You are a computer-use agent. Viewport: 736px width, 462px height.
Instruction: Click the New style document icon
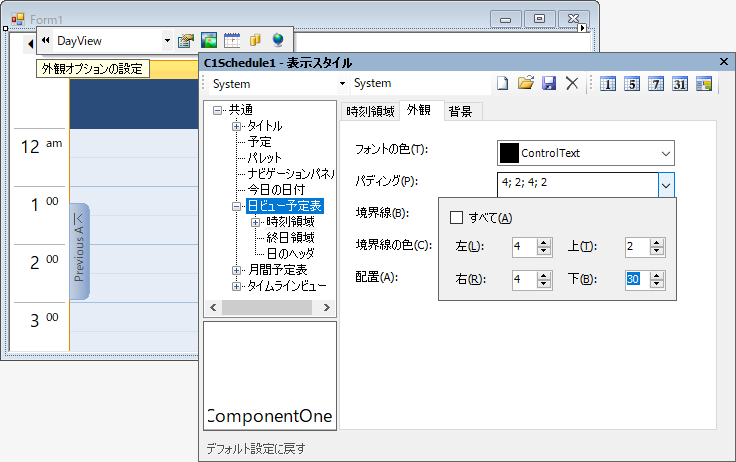pyautogui.click(x=502, y=84)
